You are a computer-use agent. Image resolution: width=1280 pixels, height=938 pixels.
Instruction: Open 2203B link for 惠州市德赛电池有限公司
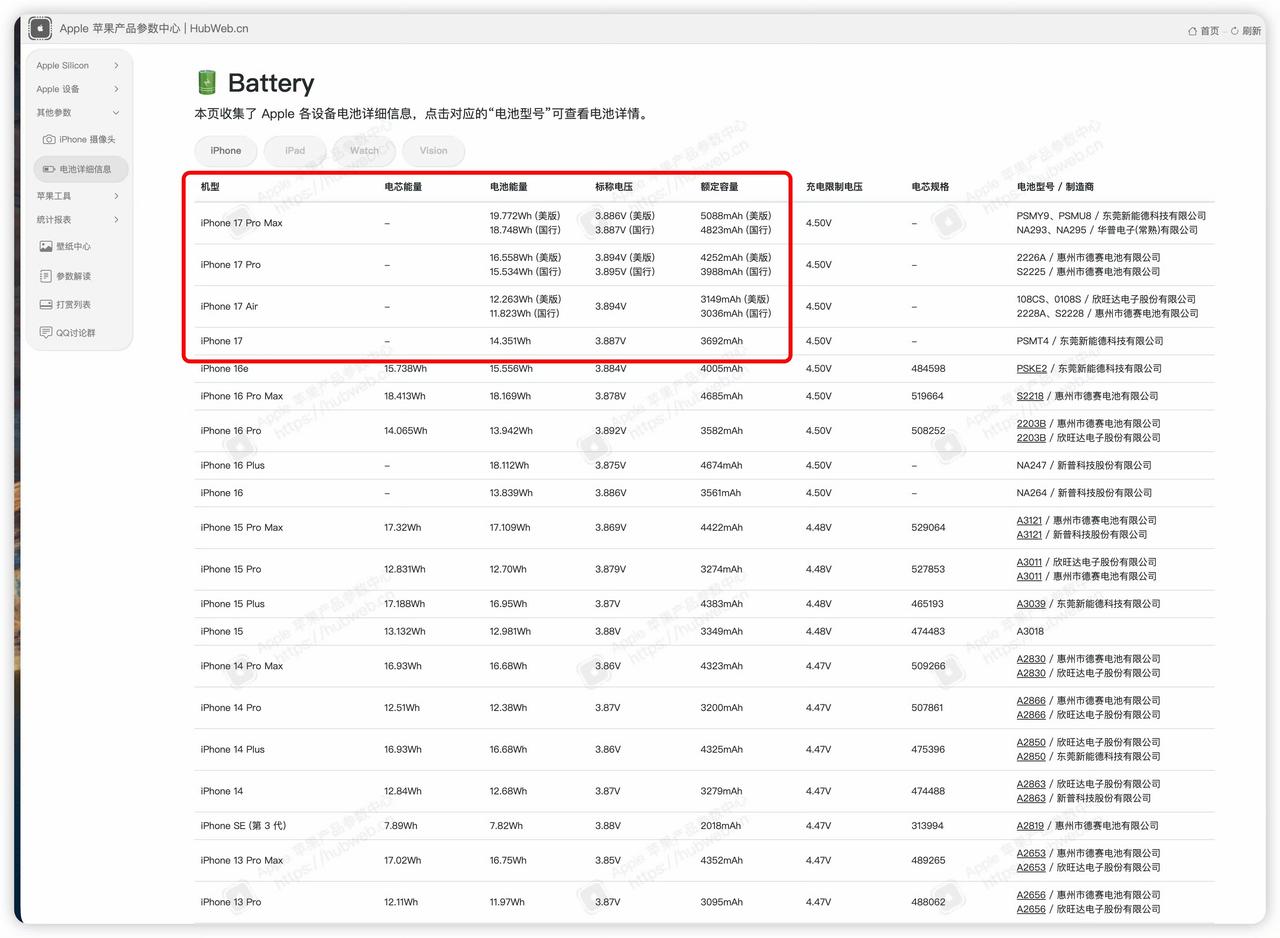pos(1031,423)
